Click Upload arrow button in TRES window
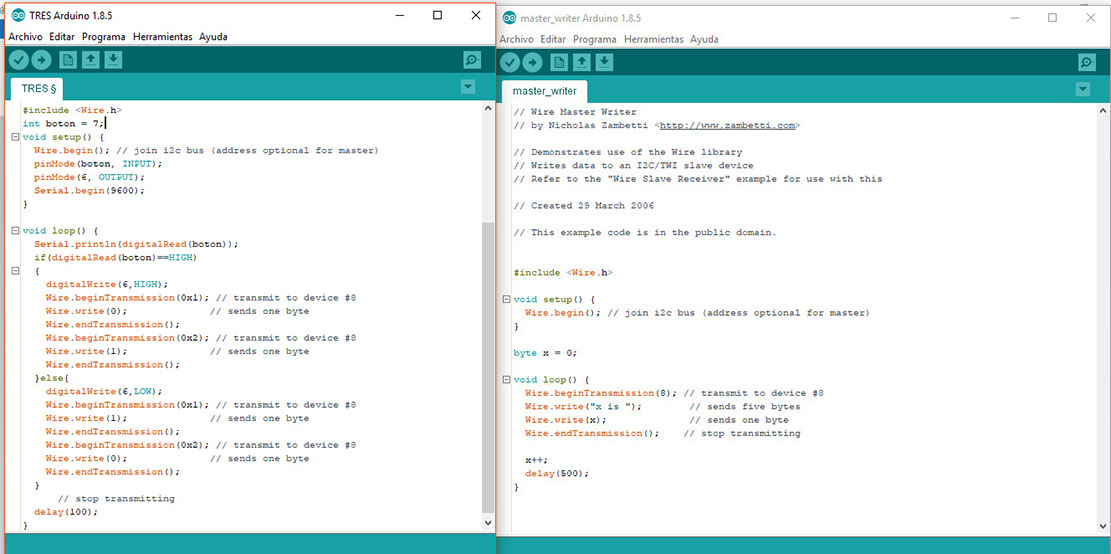Image resolution: width=1111 pixels, height=554 pixels. [41, 60]
